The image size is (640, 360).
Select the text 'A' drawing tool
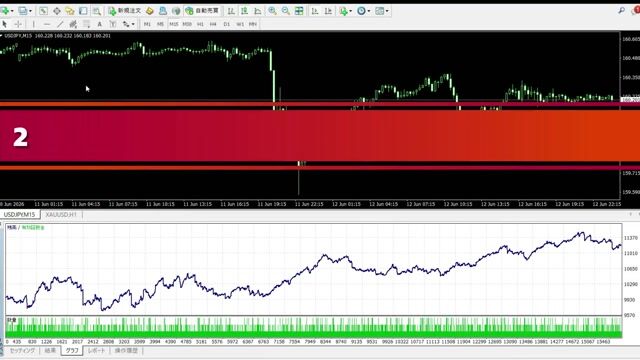click(x=100, y=24)
